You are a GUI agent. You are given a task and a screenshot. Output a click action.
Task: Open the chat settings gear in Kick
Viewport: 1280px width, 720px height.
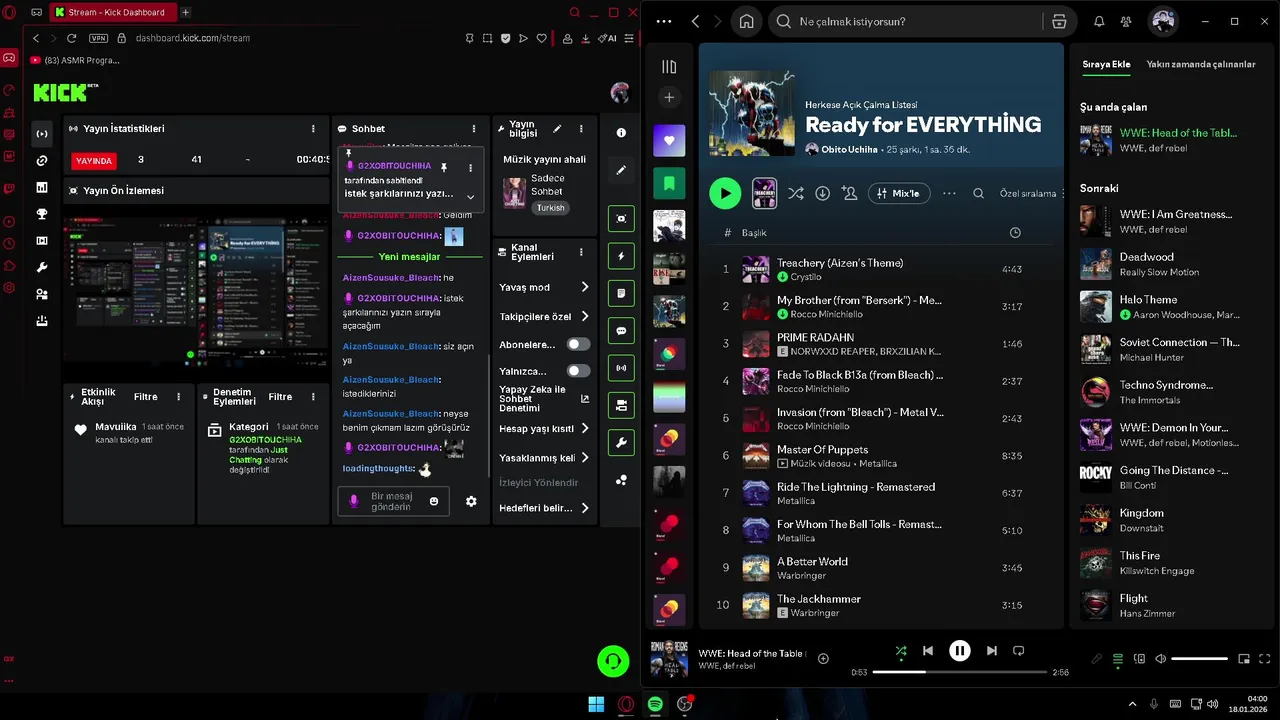(x=471, y=501)
